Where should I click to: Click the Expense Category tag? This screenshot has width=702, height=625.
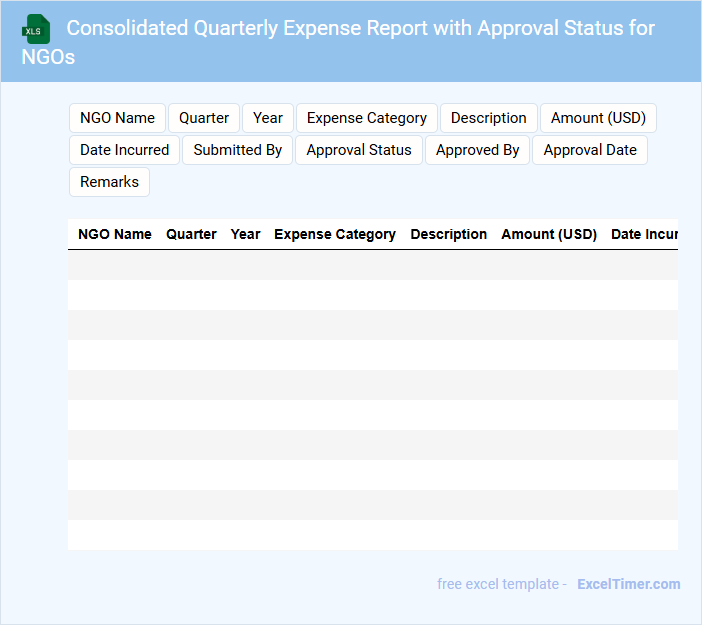(x=367, y=118)
